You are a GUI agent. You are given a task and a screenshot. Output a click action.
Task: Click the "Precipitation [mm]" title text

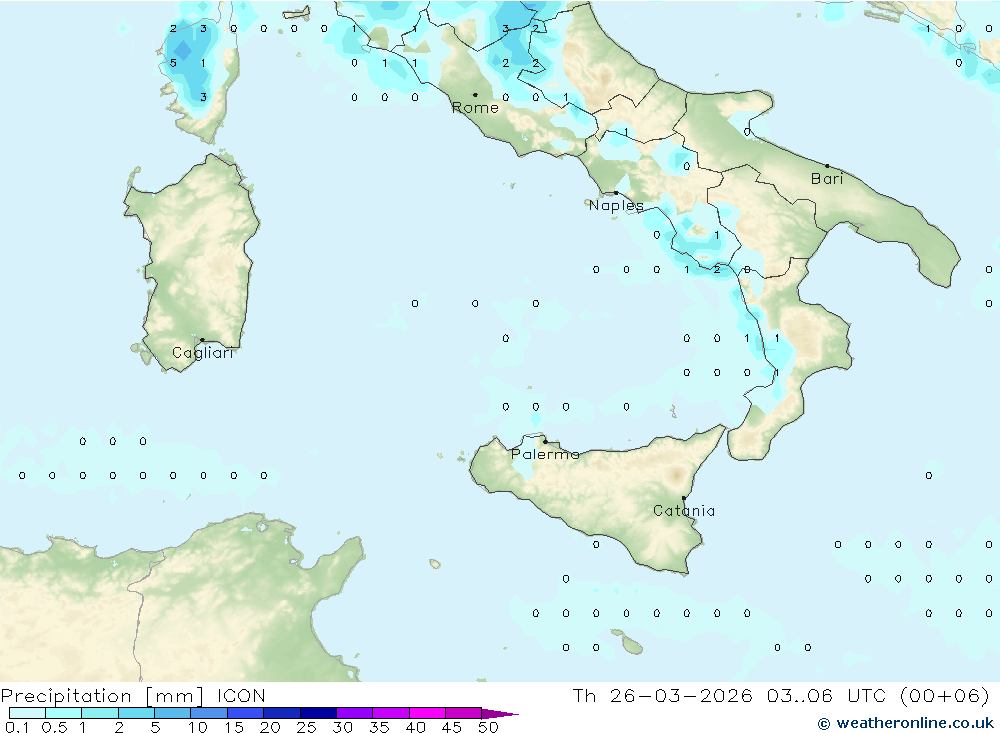tap(102, 696)
